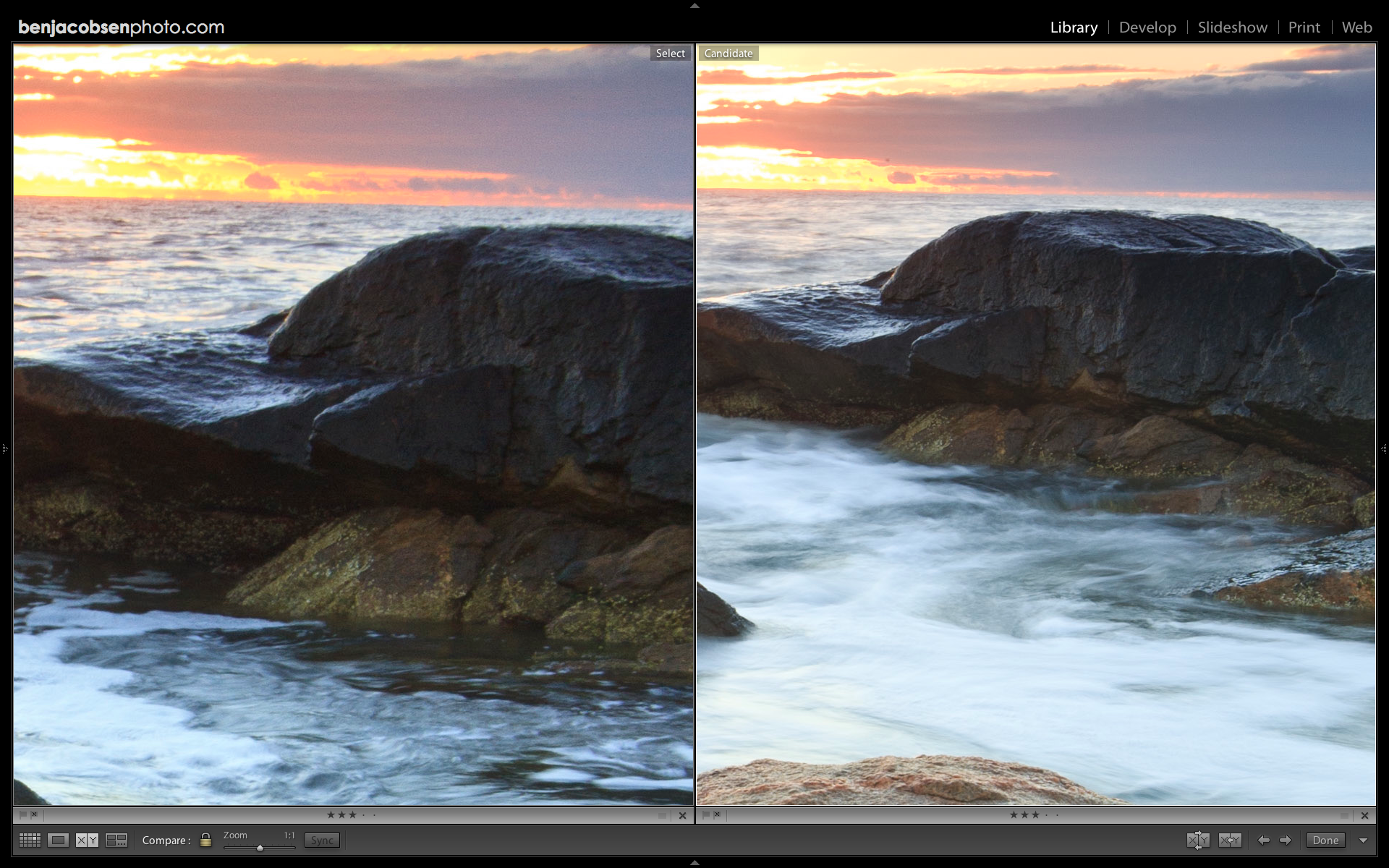Expand the top panel triangle
The image size is (1389, 868).
694,5
